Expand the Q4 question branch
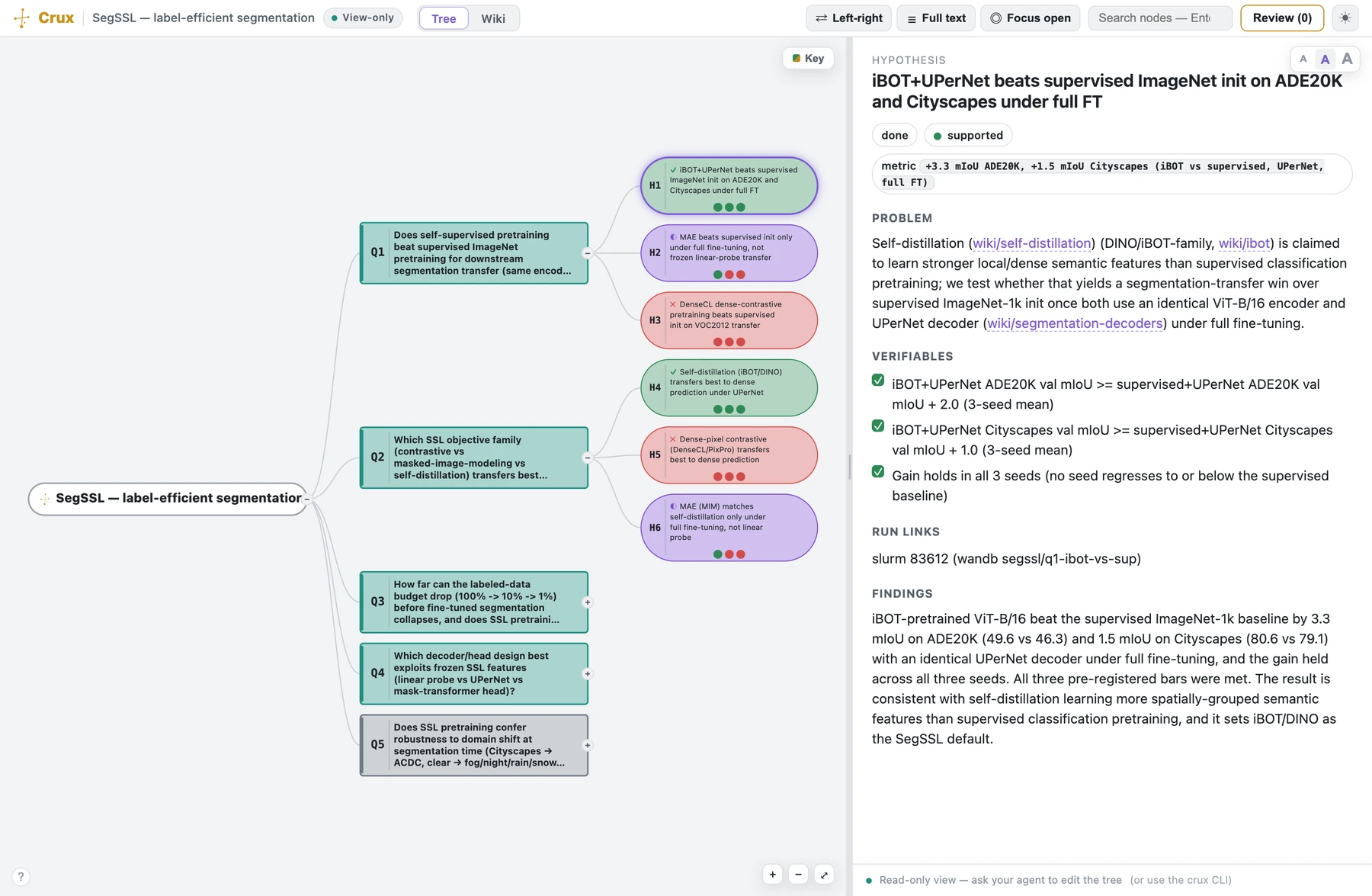Viewport: 1372px width, 896px height. [x=587, y=674]
